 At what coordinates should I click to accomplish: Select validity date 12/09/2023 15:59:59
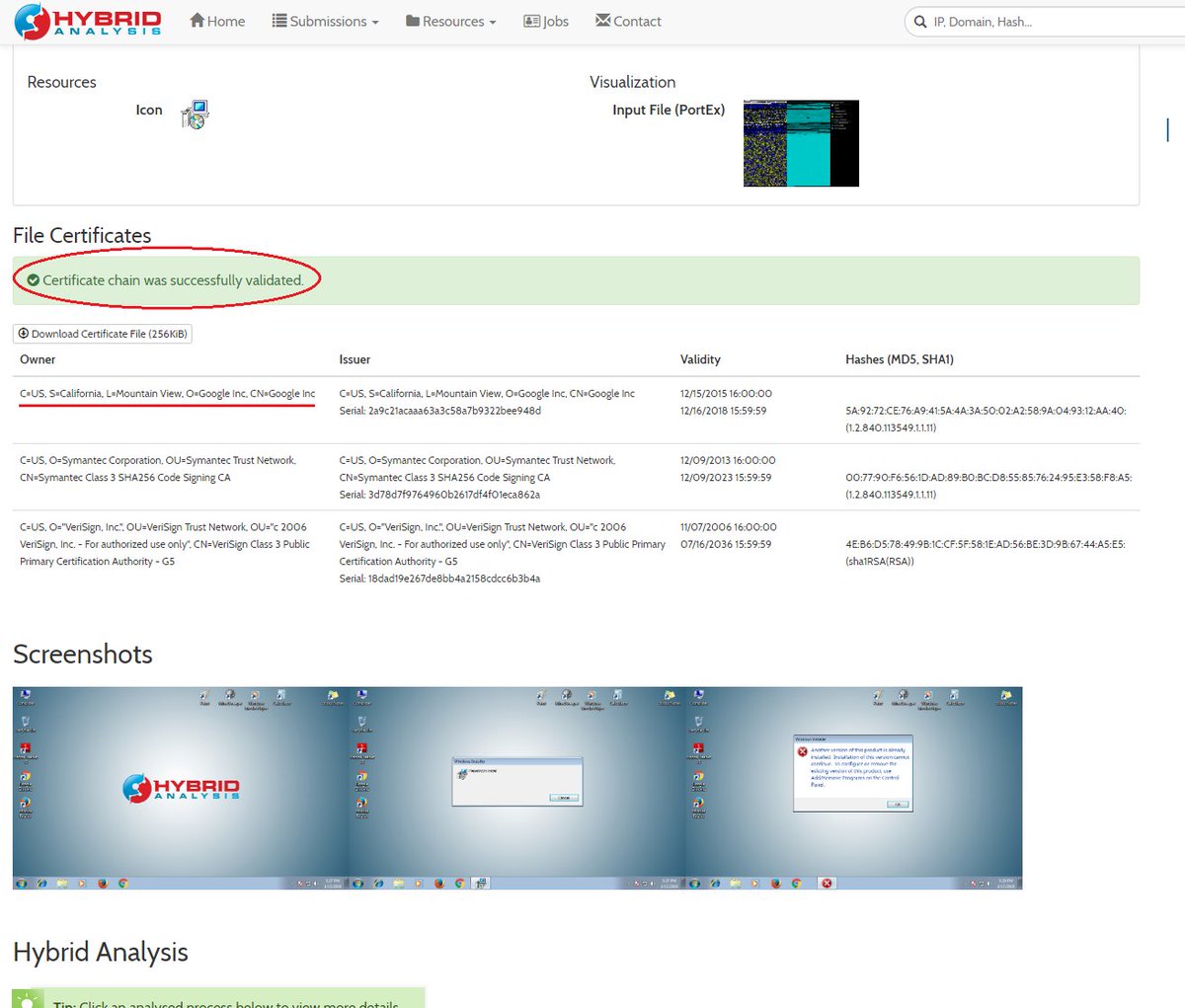click(x=726, y=478)
